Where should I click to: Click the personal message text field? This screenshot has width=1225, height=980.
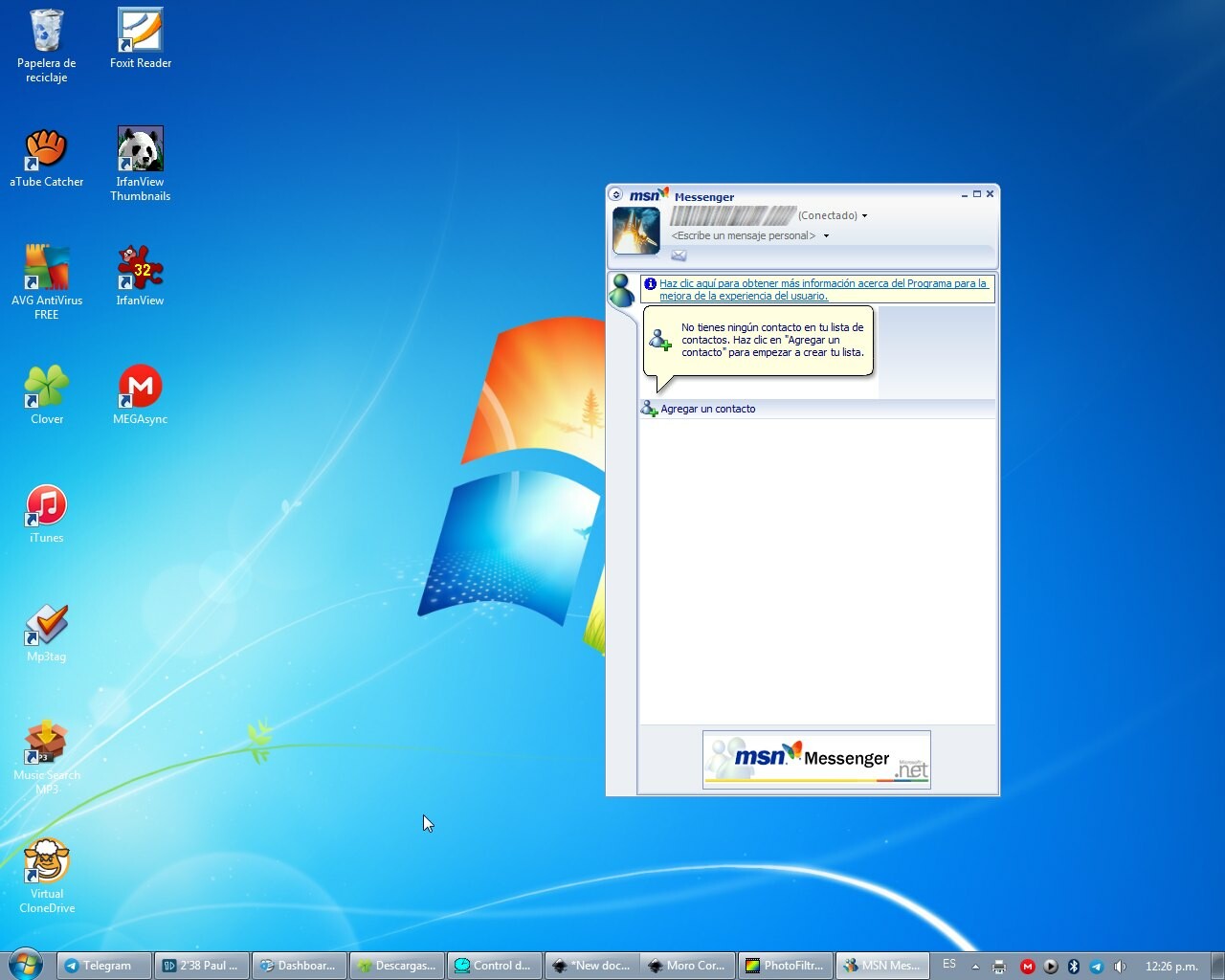[x=744, y=235]
